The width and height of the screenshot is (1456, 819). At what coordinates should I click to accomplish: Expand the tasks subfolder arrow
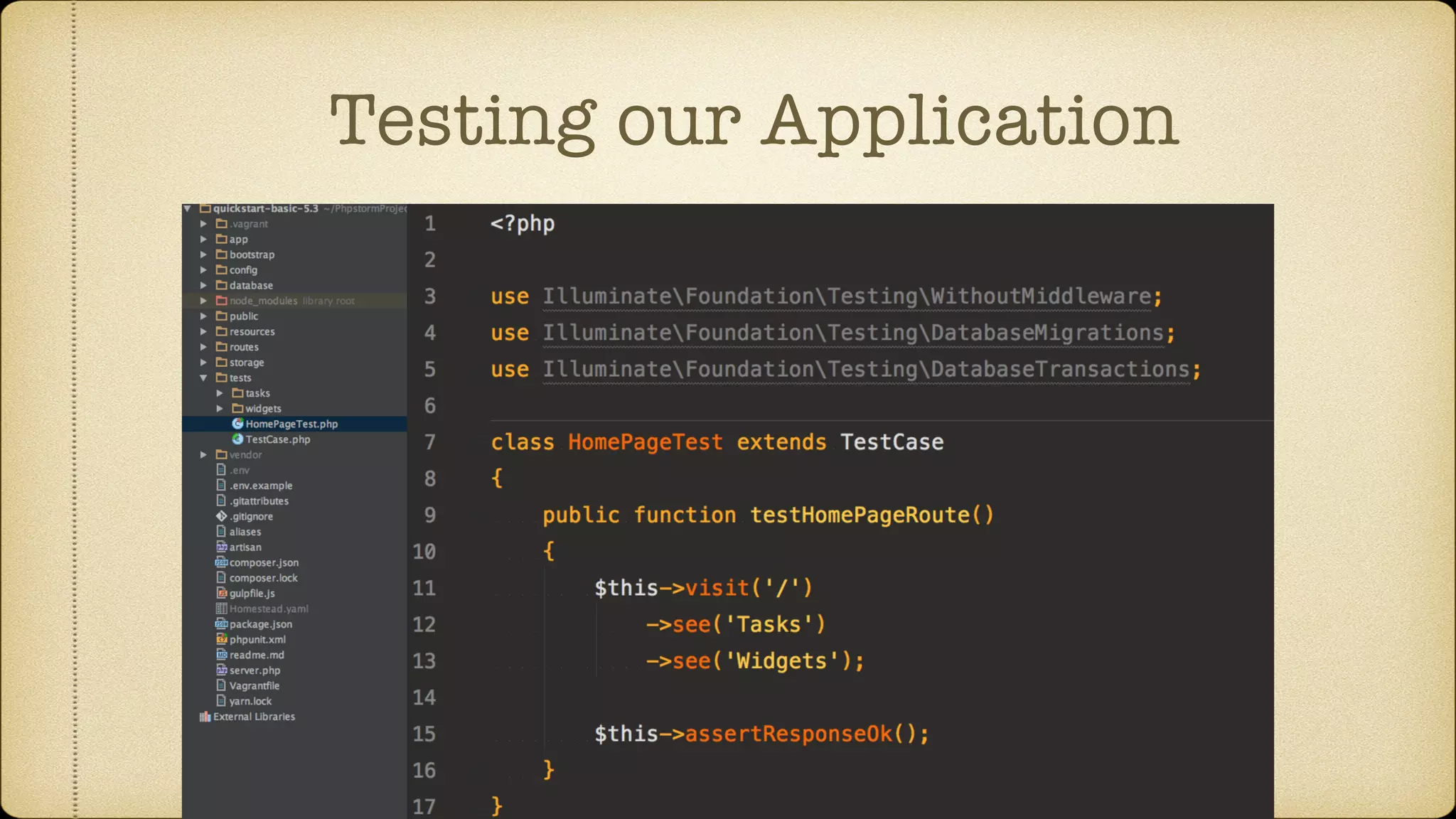pyautogui.click(x=220, y=393)
